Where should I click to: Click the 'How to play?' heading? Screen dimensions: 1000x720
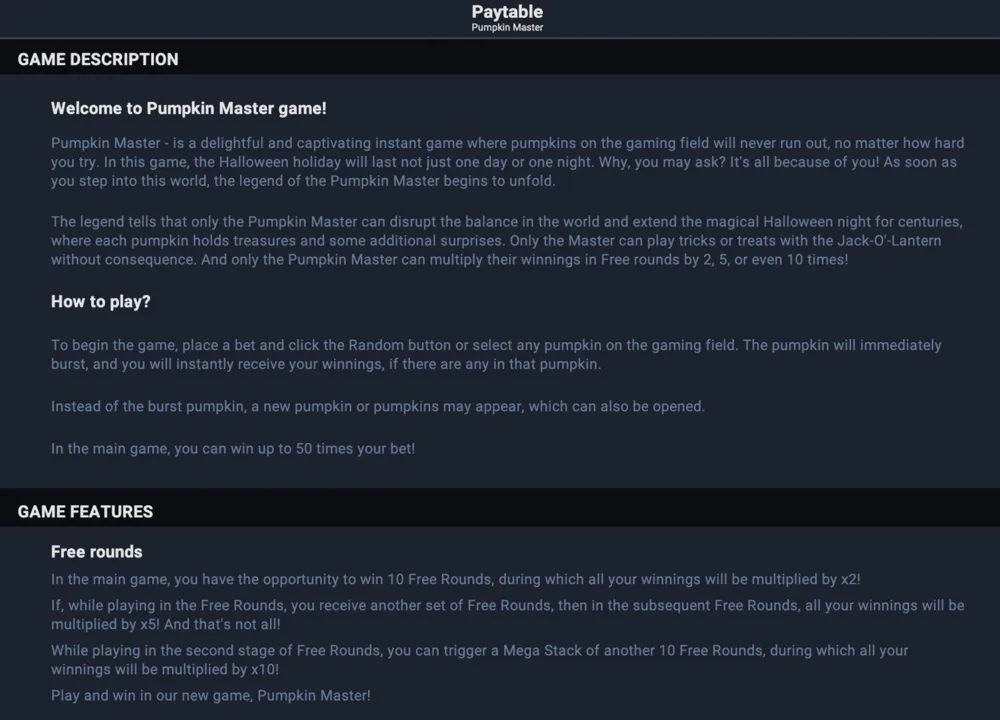[x=101, y=302]
